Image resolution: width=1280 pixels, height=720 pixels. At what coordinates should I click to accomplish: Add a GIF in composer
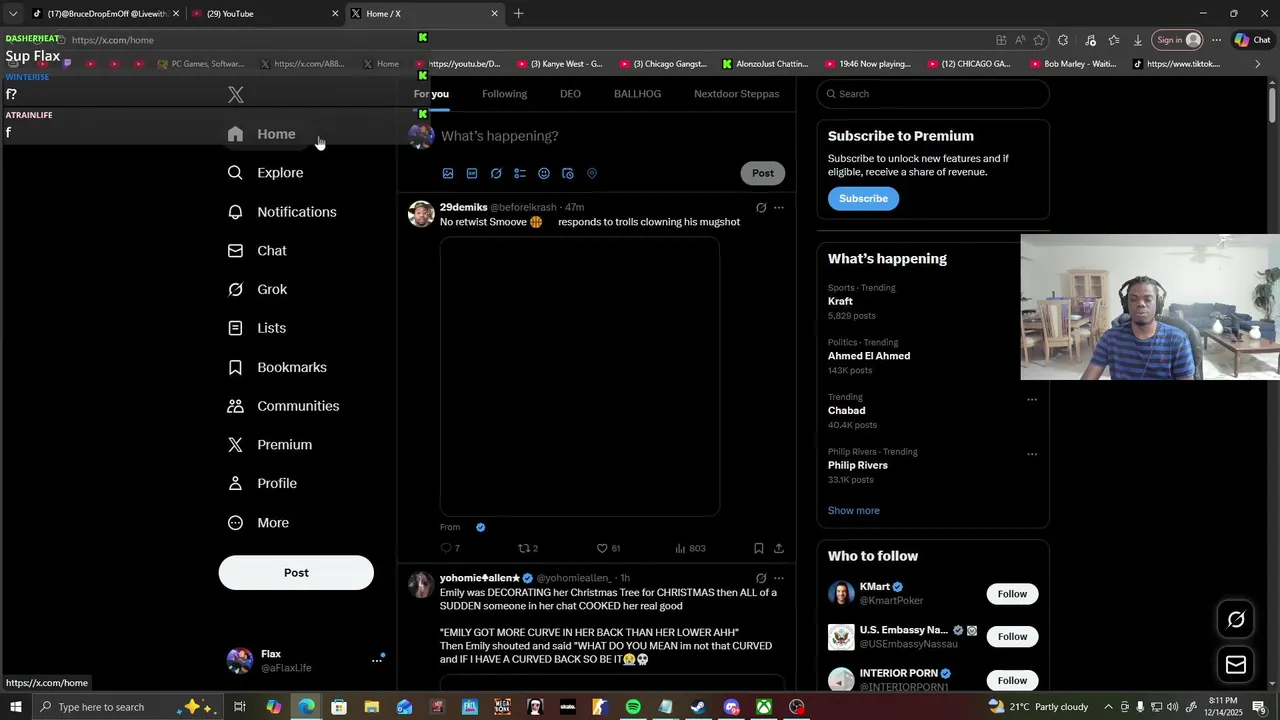(472, 173)
